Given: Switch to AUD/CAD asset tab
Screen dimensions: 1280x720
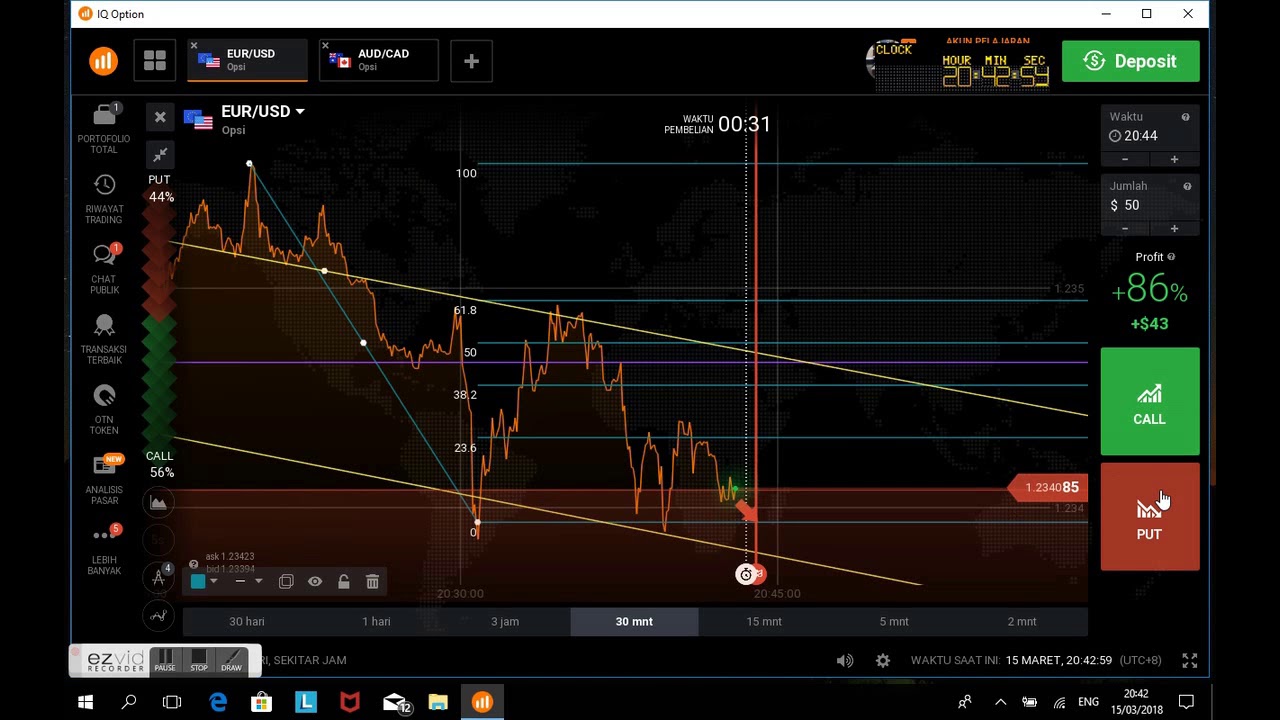Looking at the screenshot, I should coord(379,60).
